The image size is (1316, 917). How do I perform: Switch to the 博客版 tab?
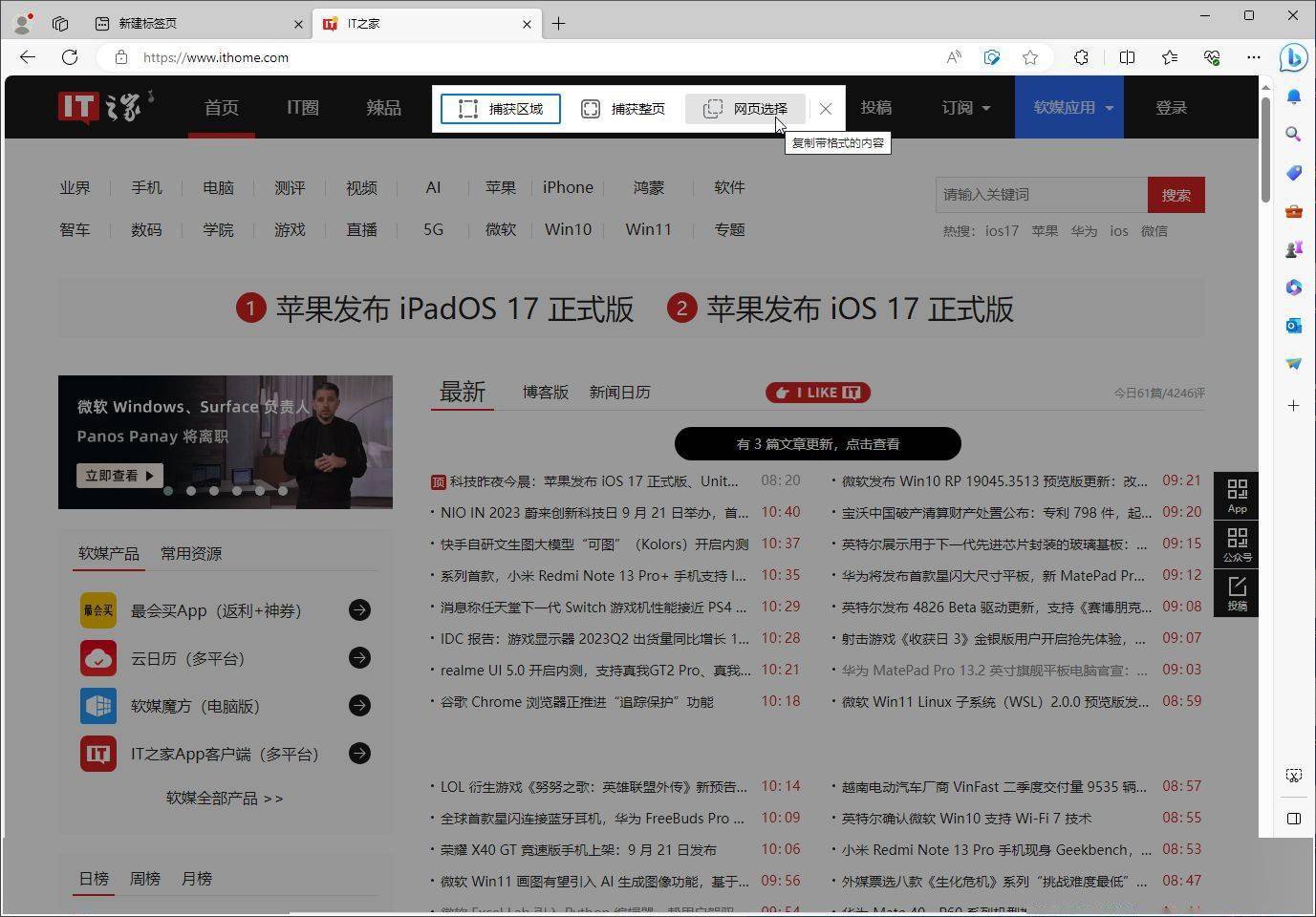tap(546, 393)
